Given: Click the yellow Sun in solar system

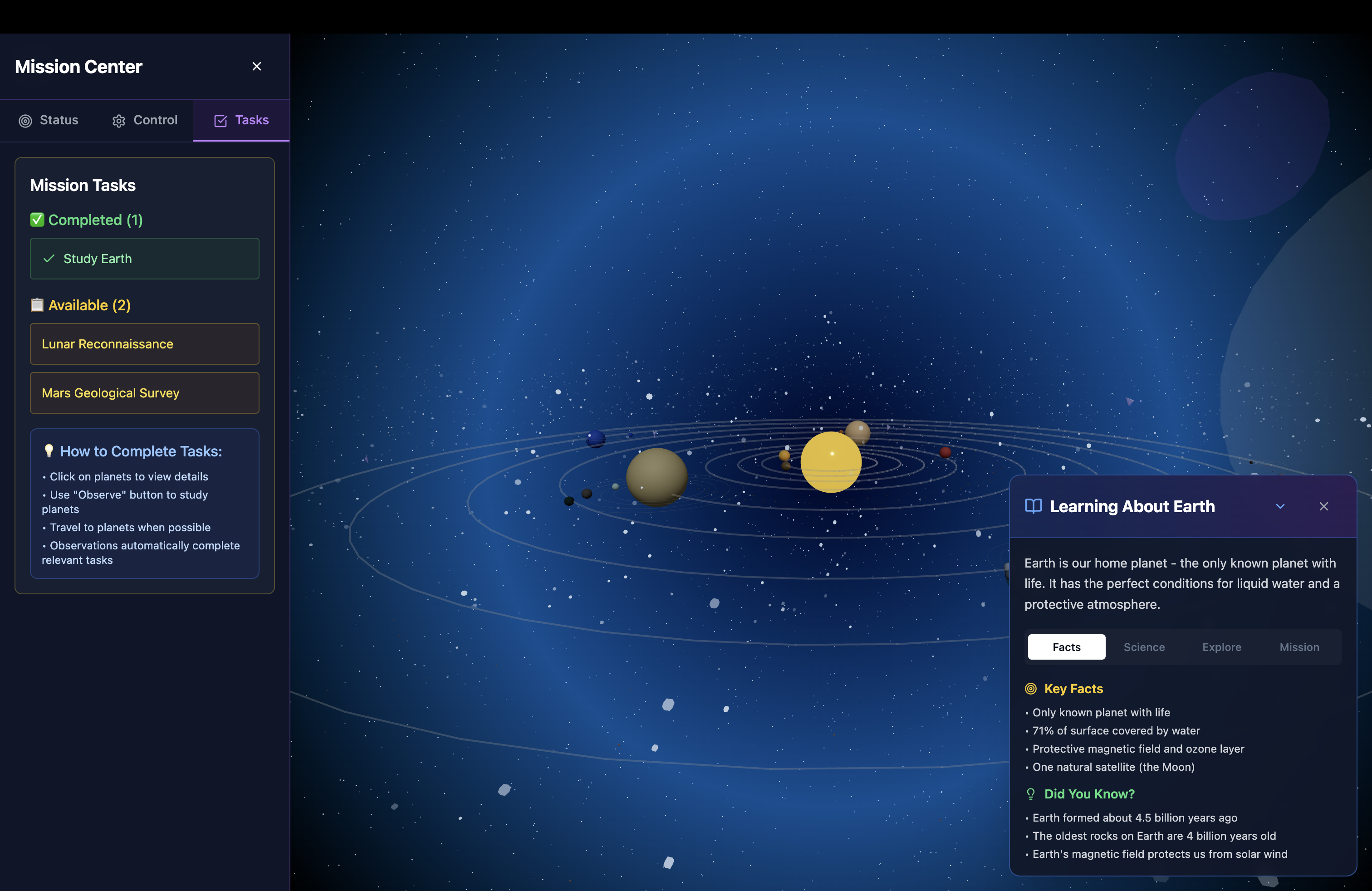Looking at the screenshot, I should [831, 462].
